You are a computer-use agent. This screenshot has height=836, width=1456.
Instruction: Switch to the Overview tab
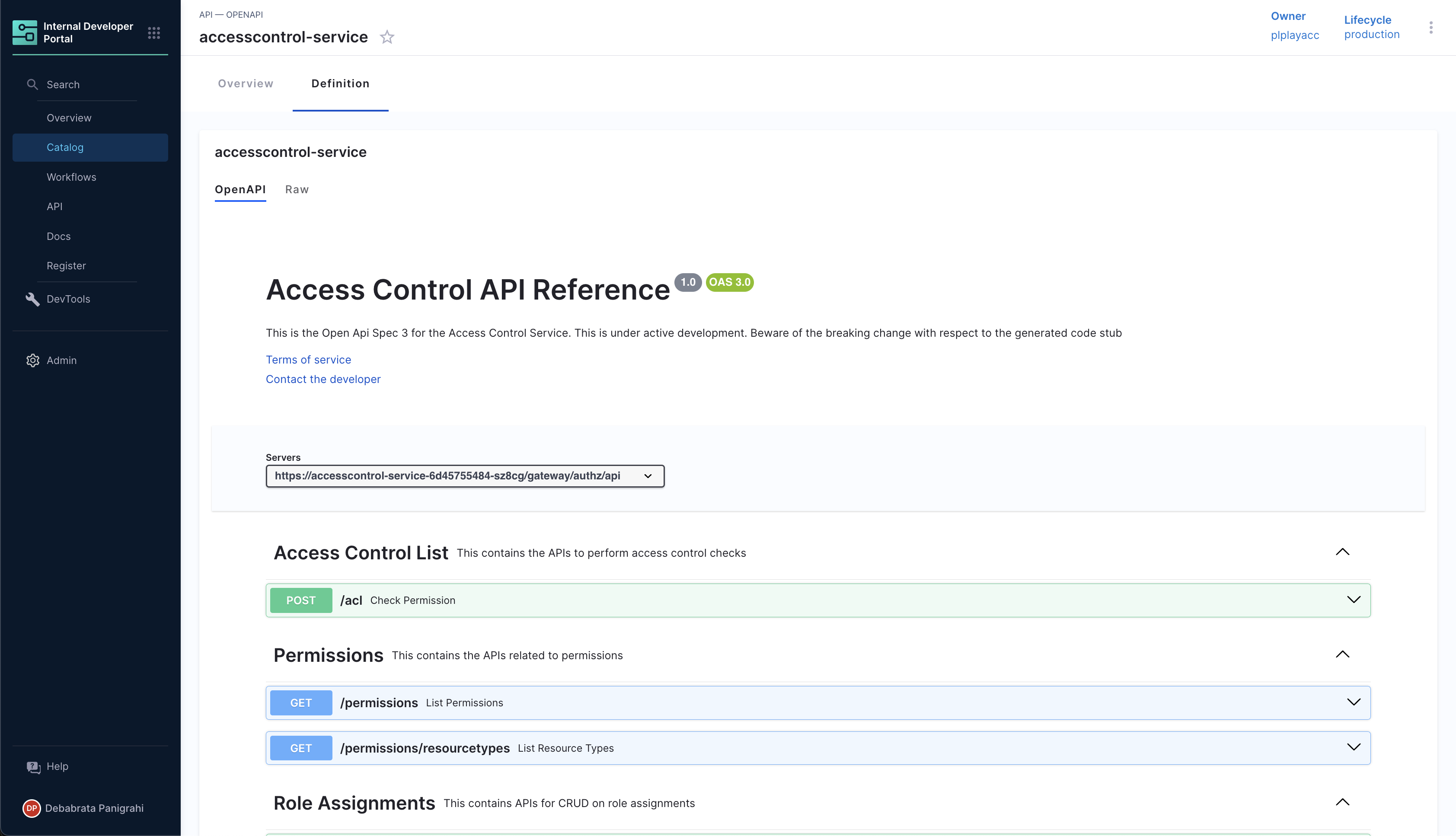tap(246, 84)
